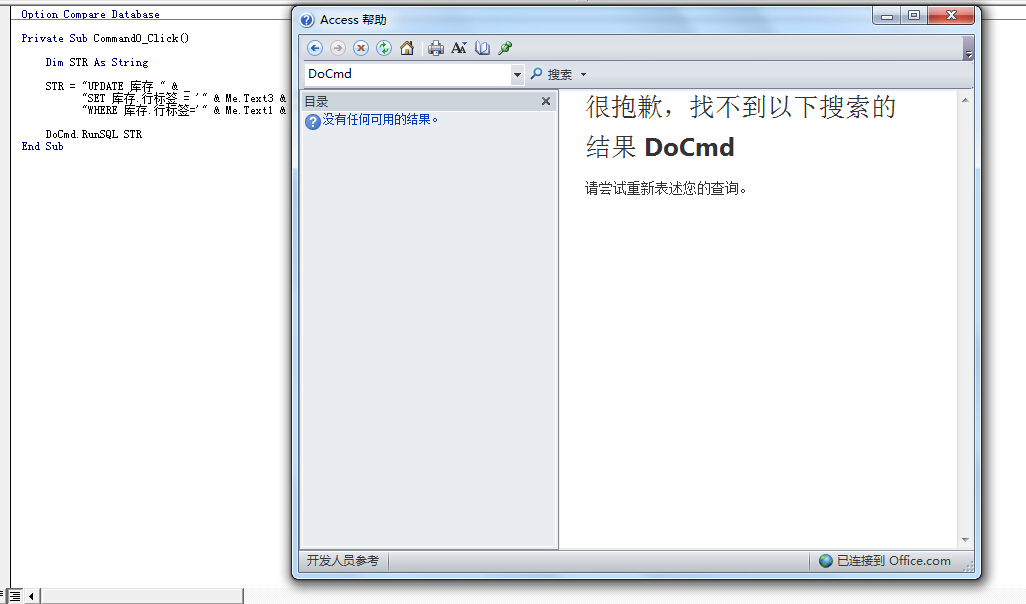Toggle the table of contents book icon
Image resolution: width=1026 pixels, height=604 pixels.
[482, 48]
